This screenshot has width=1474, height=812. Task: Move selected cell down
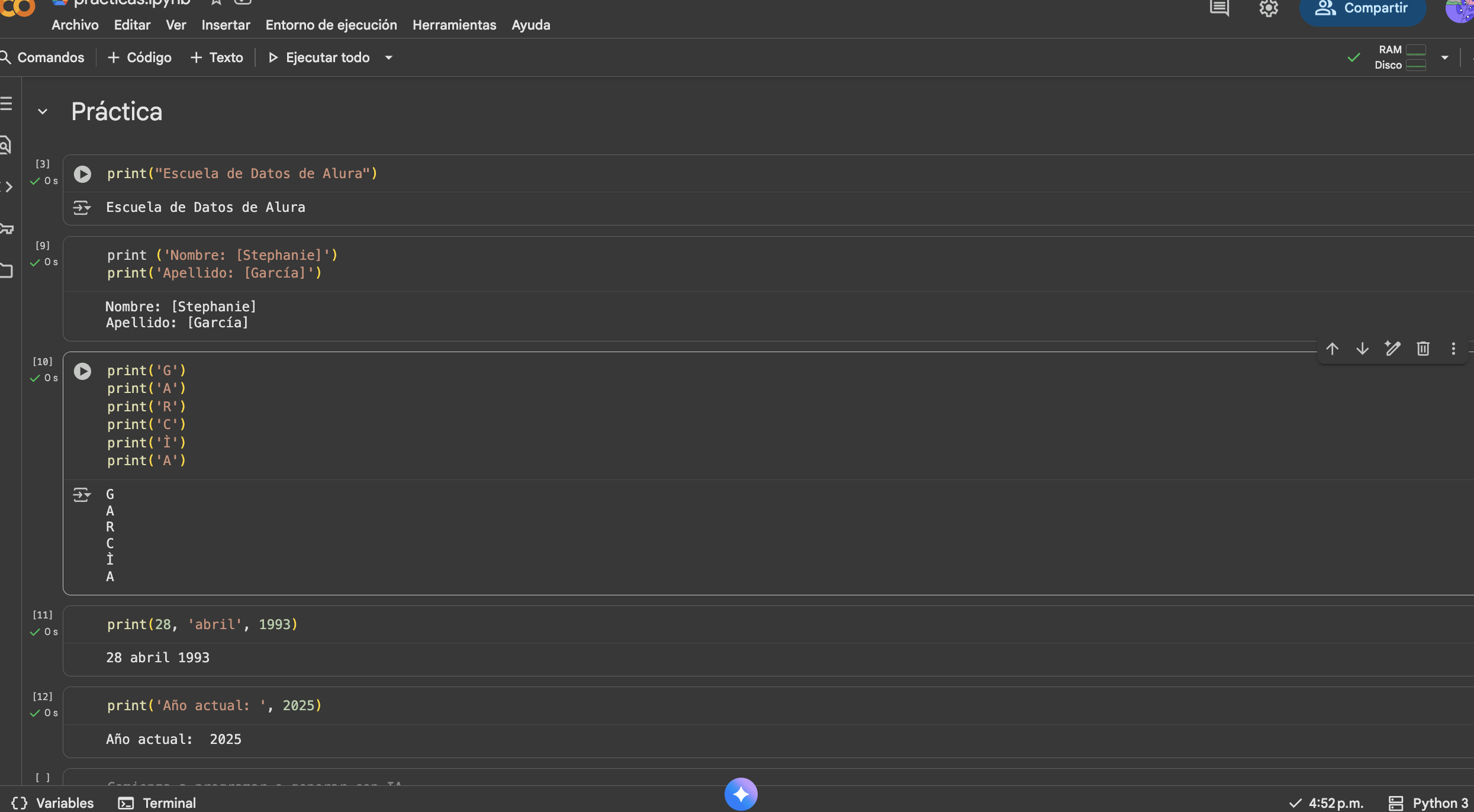pyautogui.click(x=1362, y=349)
